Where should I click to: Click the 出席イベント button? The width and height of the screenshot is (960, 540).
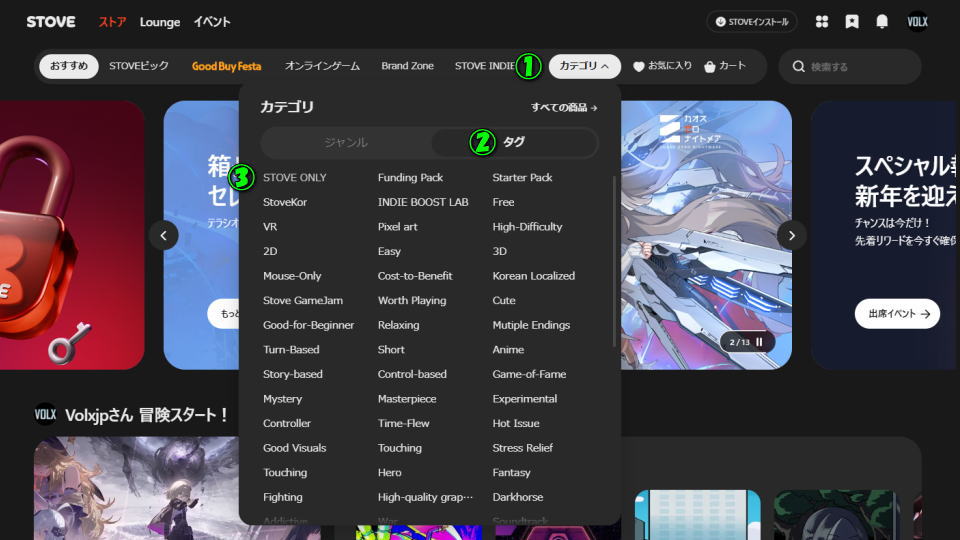[897, 313]
